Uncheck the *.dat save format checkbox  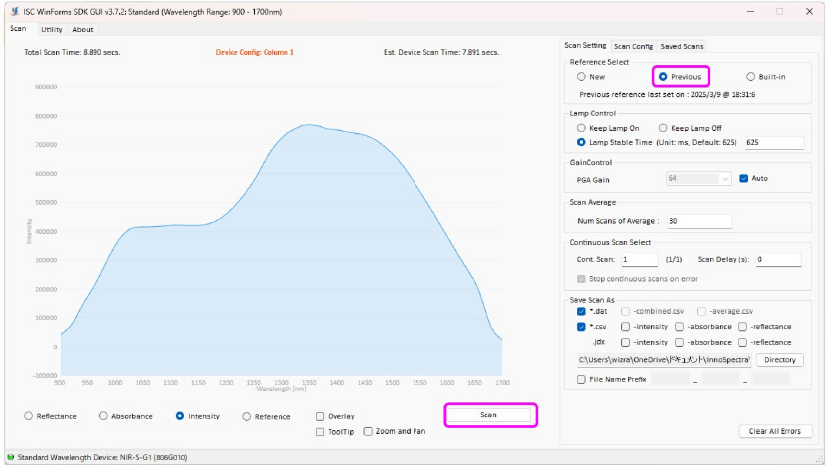pos(582,311)
